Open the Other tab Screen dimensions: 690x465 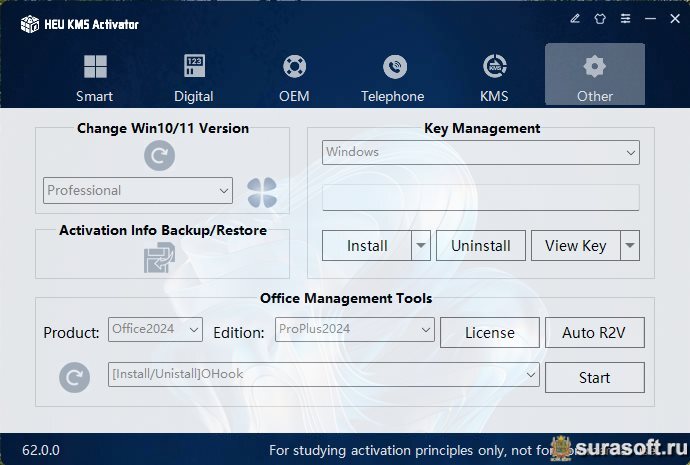[595, 76]
